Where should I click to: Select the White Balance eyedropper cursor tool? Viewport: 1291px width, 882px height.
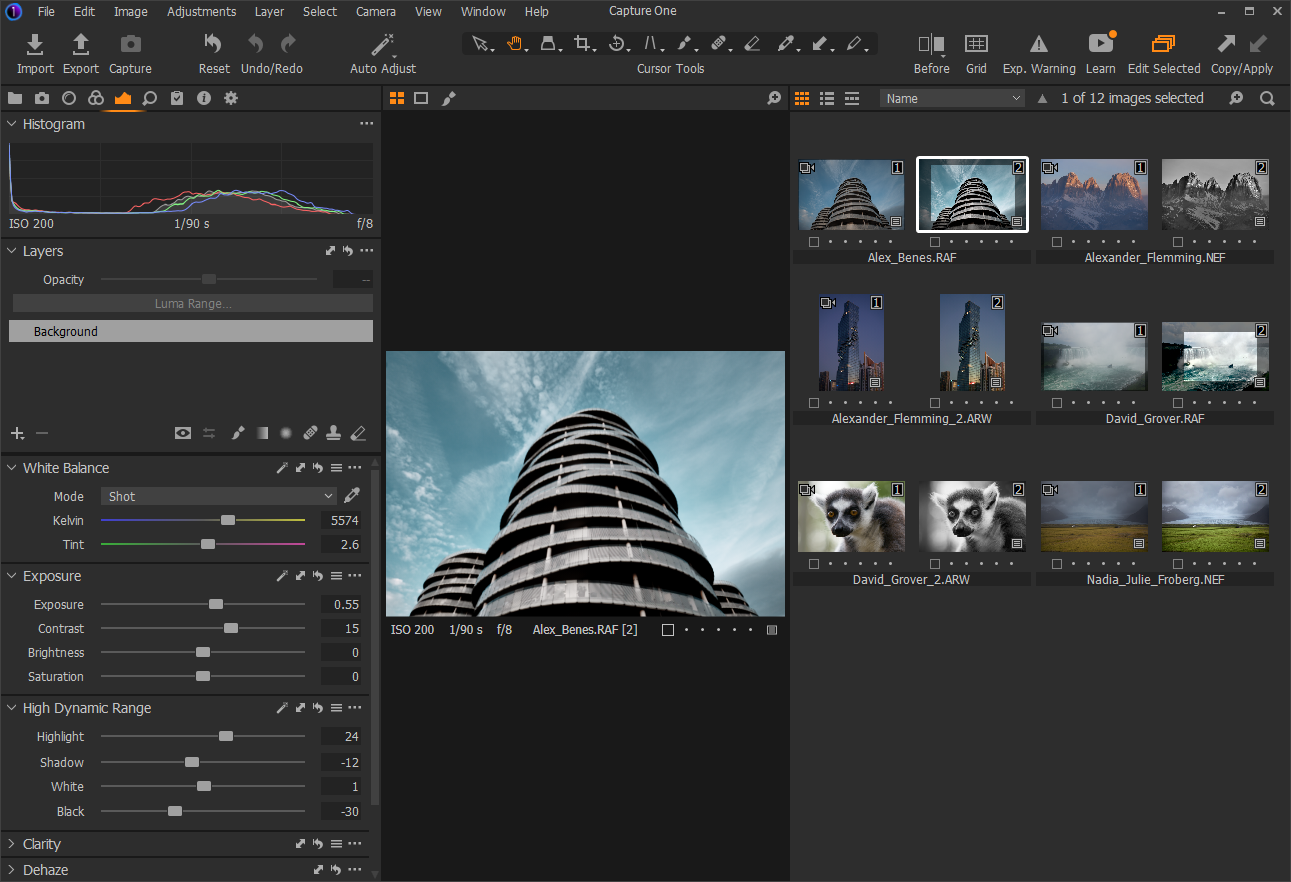786,44
